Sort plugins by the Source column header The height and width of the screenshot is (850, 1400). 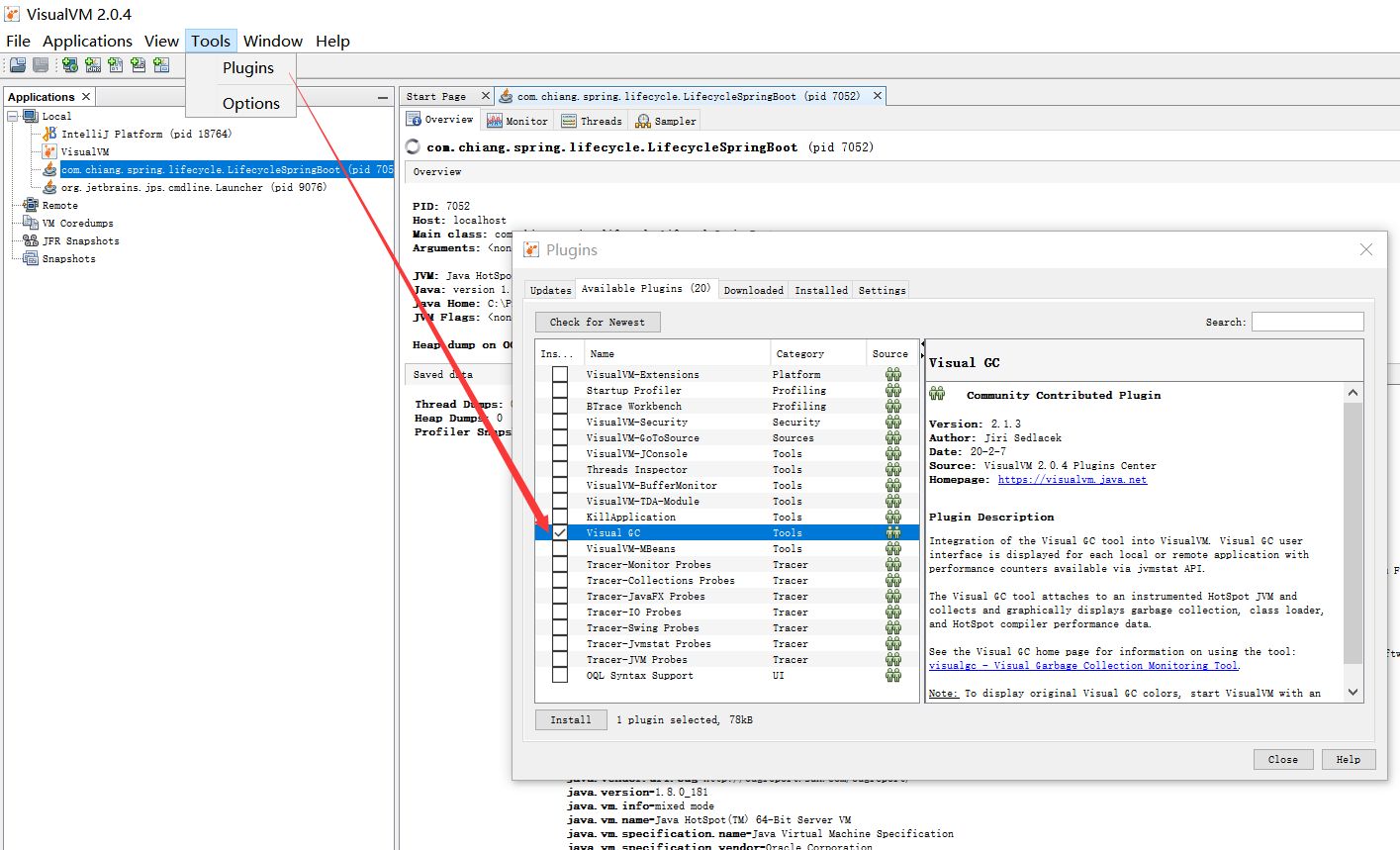coord(891,353)
